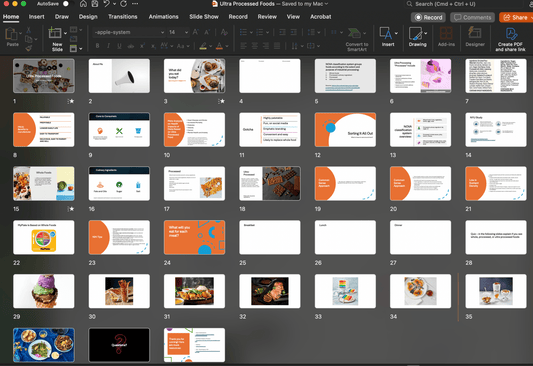Click the Align Left icon
The width and height of the screenshot is (533, 366).
[243, 46]
